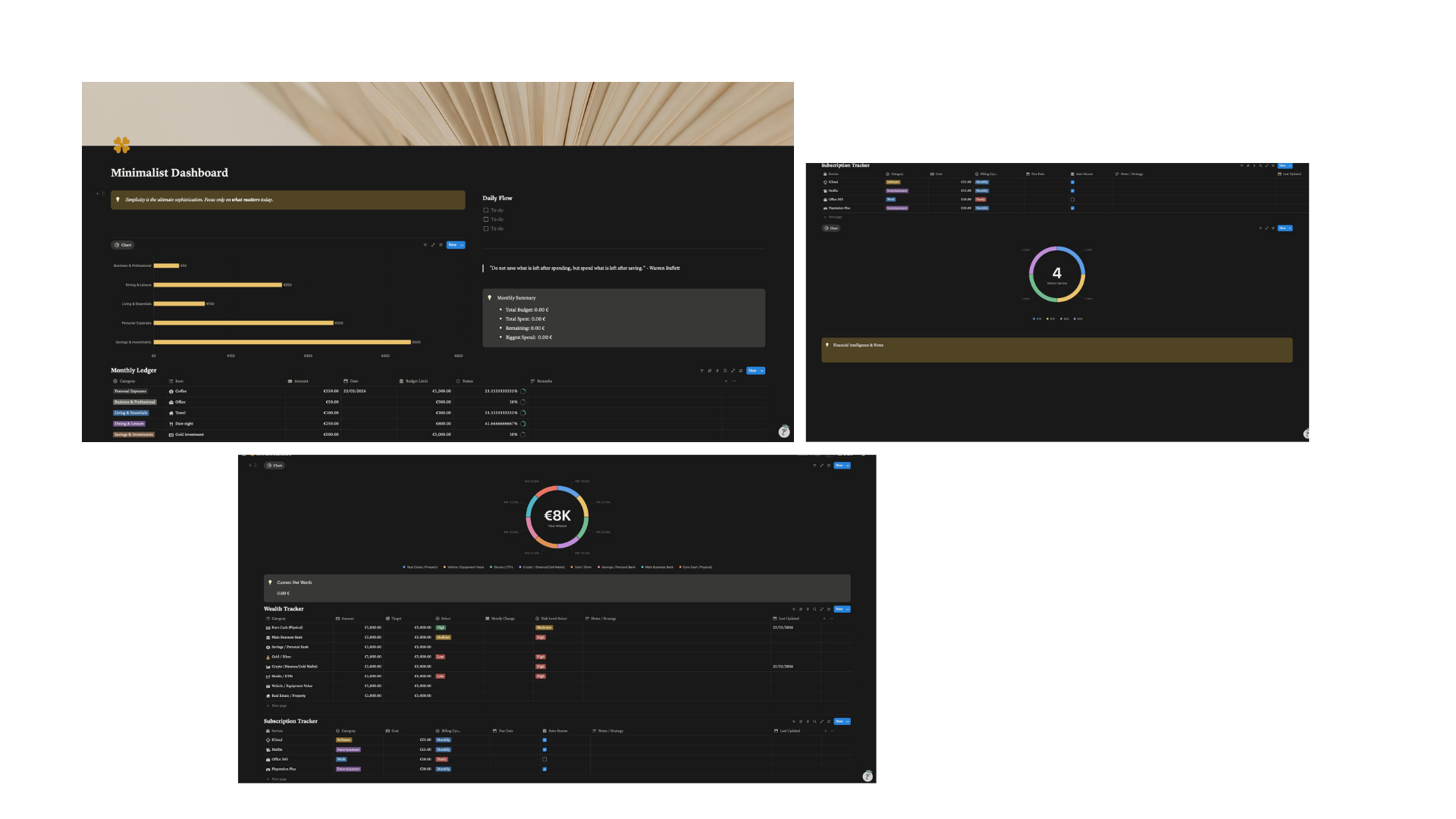Expand the Wealth Tracker New button arrow
Image resolution: width=1456 pixels, height=819 pixels.
coord(847,609)
